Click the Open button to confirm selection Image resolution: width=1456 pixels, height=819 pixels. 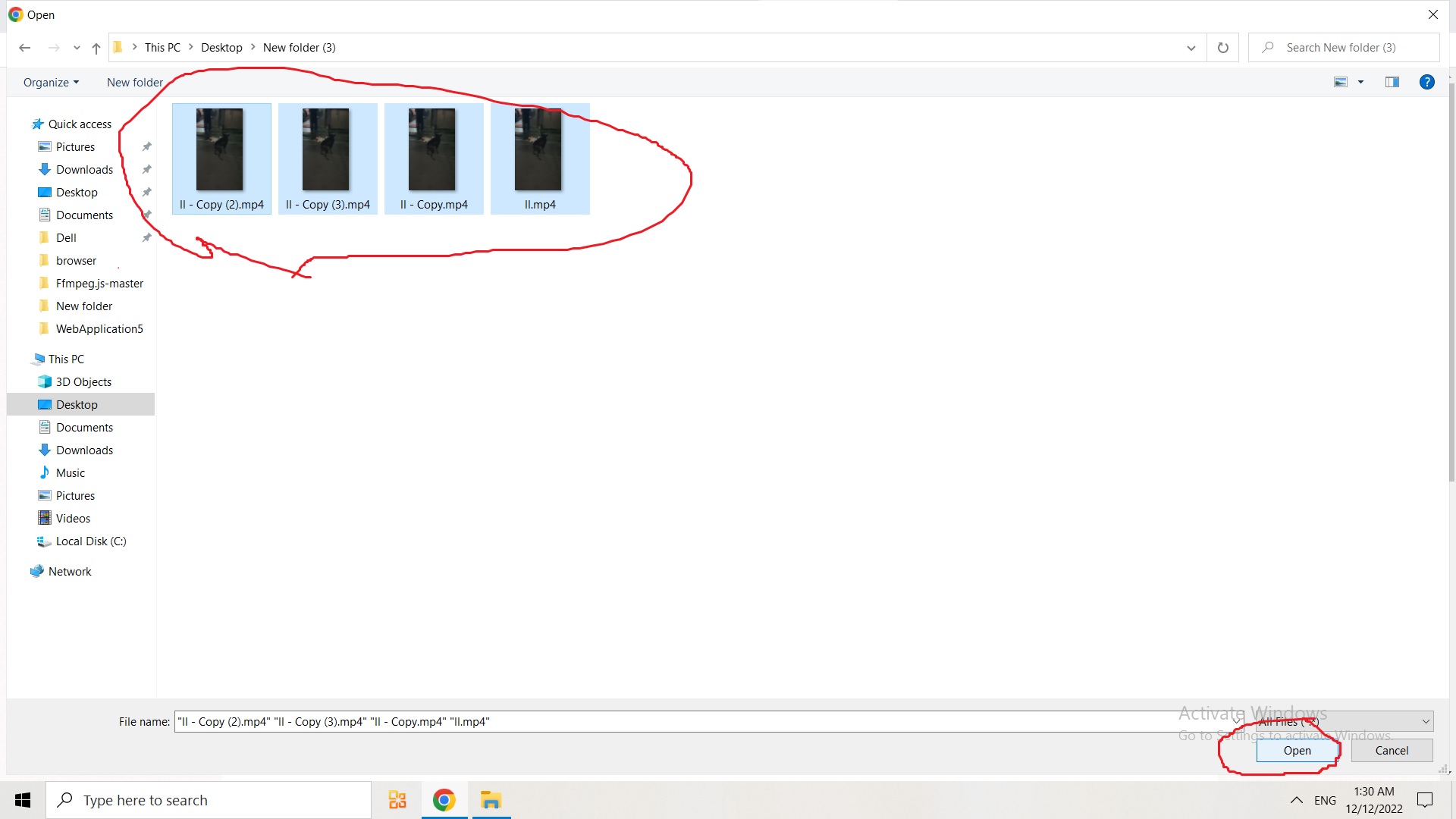(1297, 750)
